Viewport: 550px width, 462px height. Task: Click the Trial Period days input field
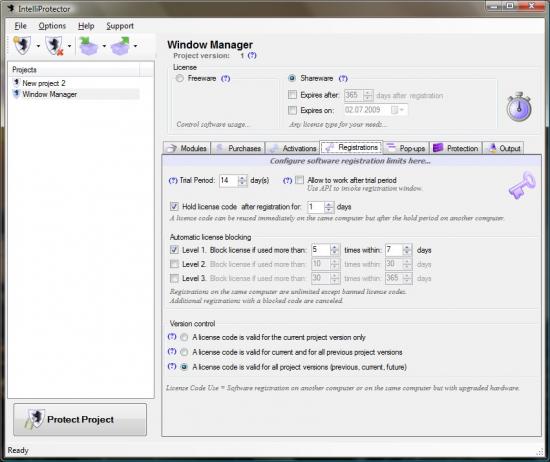(x=228, y=181)
